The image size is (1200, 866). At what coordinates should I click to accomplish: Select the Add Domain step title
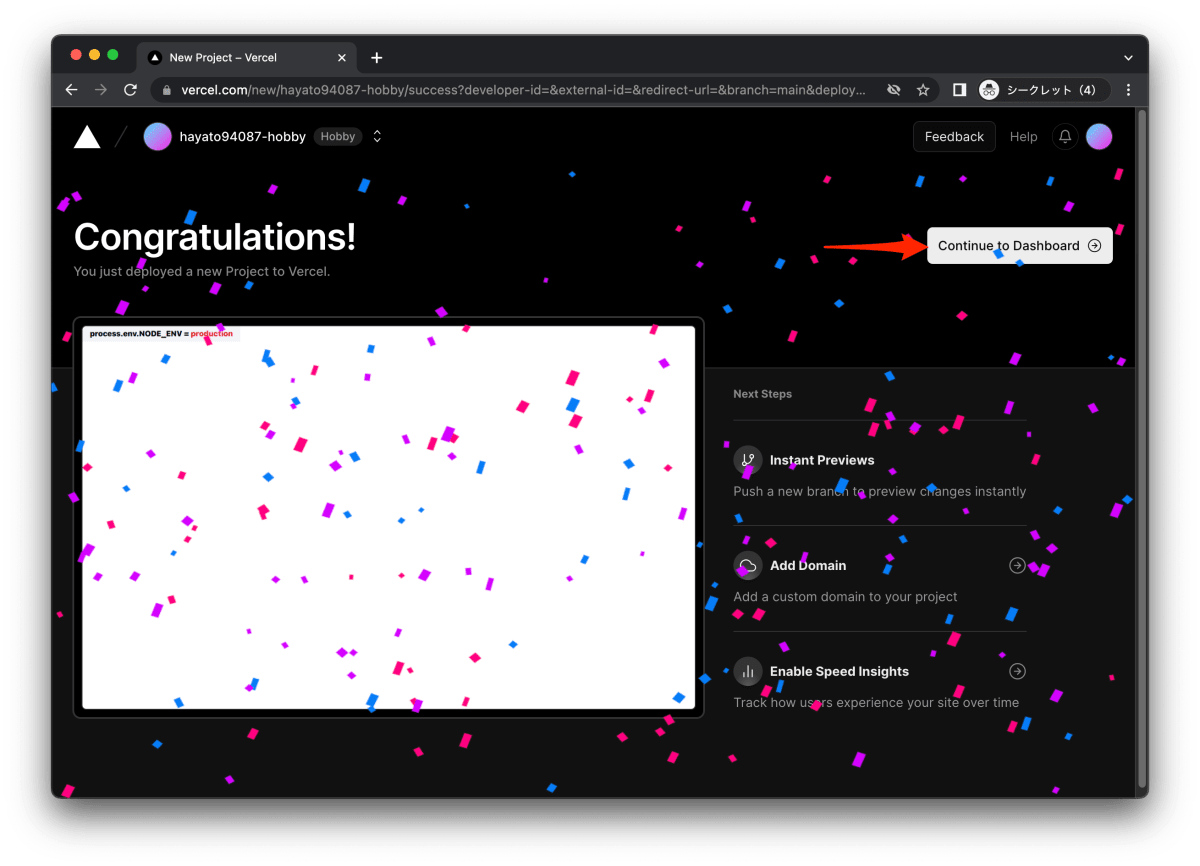coord(808,565)
